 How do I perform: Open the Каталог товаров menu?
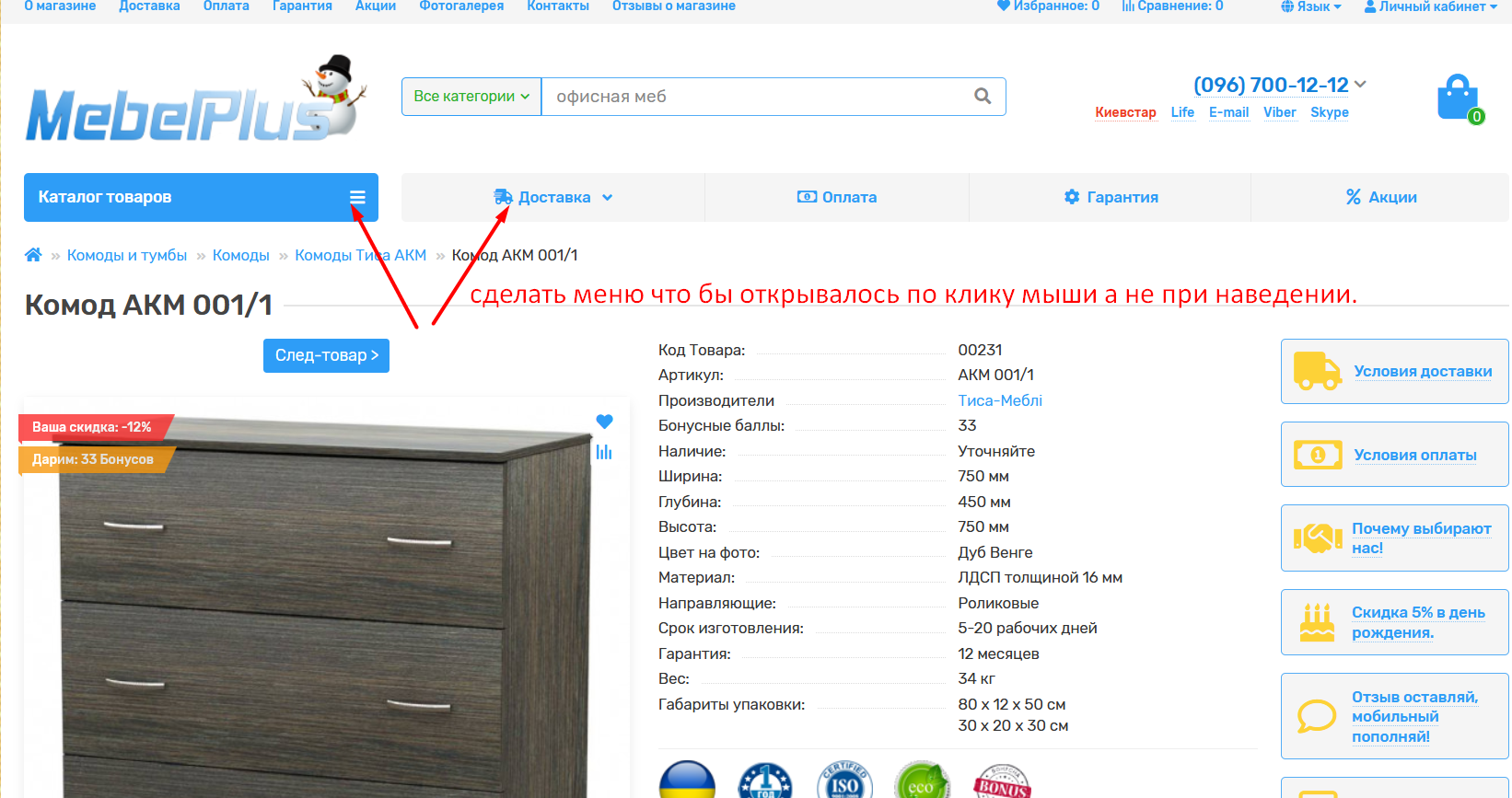click(201, 197)
